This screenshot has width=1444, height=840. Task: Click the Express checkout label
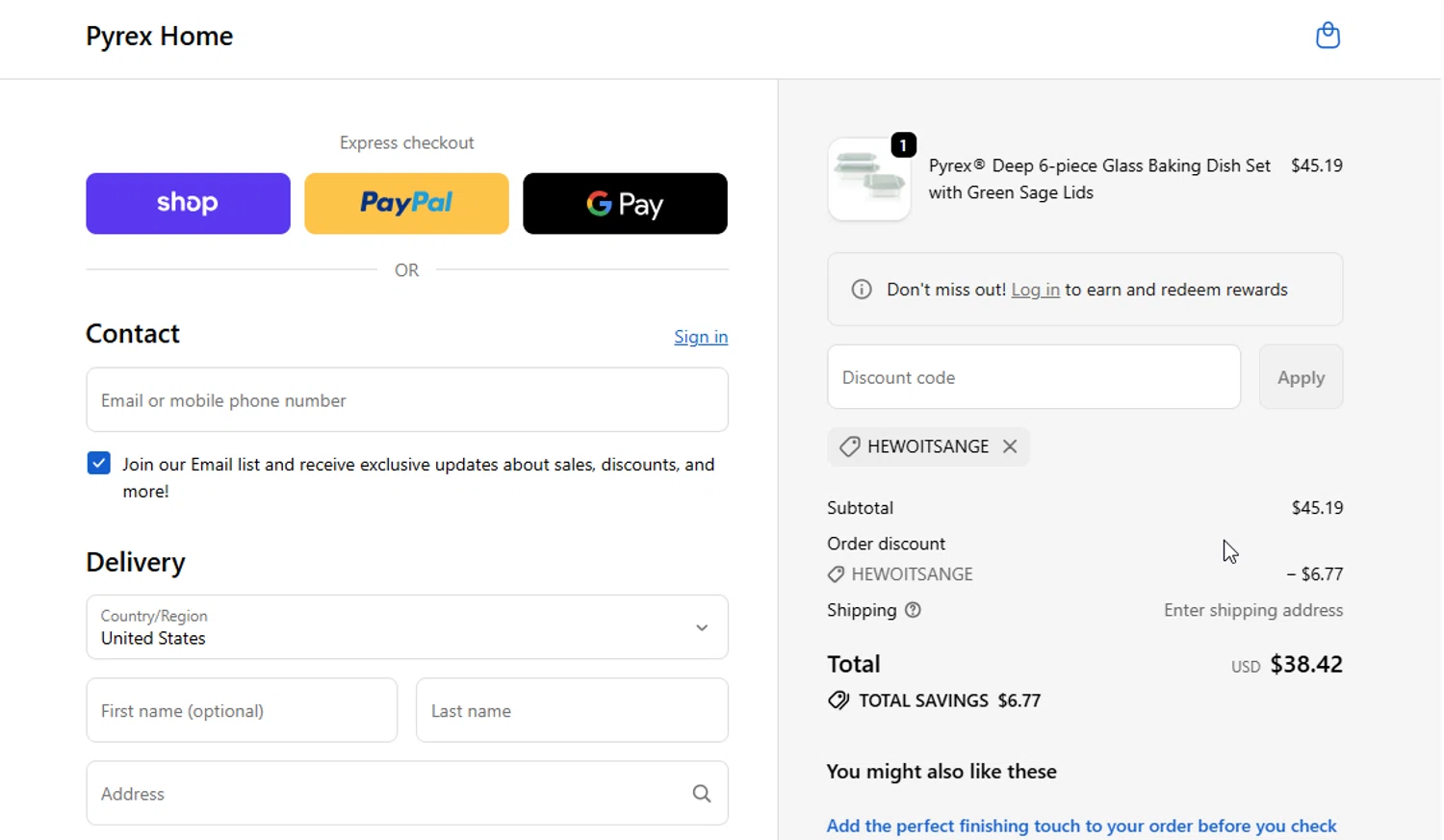406,142
